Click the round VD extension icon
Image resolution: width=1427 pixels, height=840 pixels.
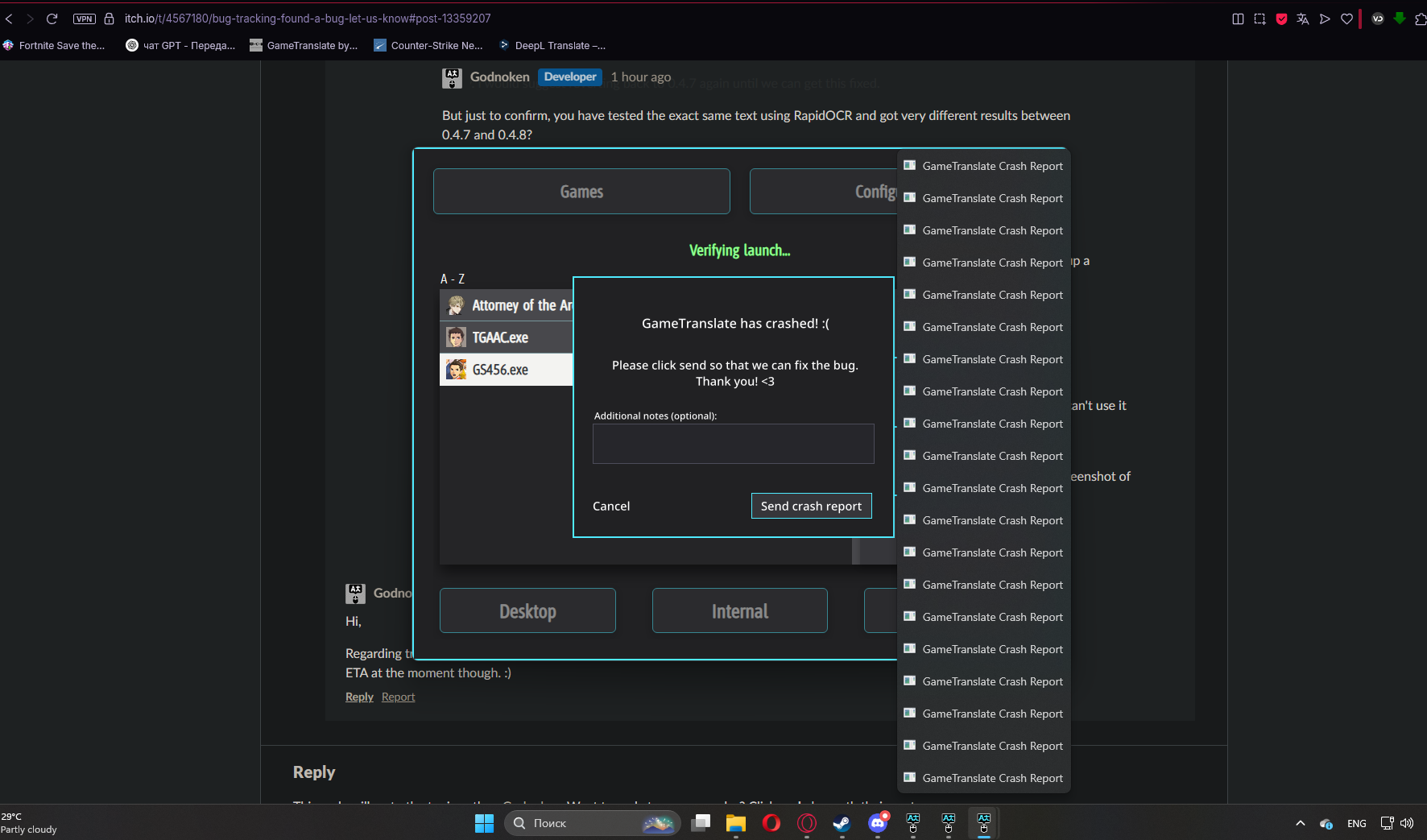(x=1378, y=19)
